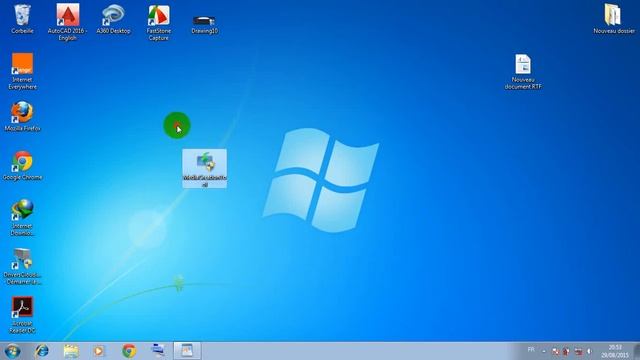
Task: Select the Nouveau dossier folder
Action: pyautogui.click(x=613, y=19)
